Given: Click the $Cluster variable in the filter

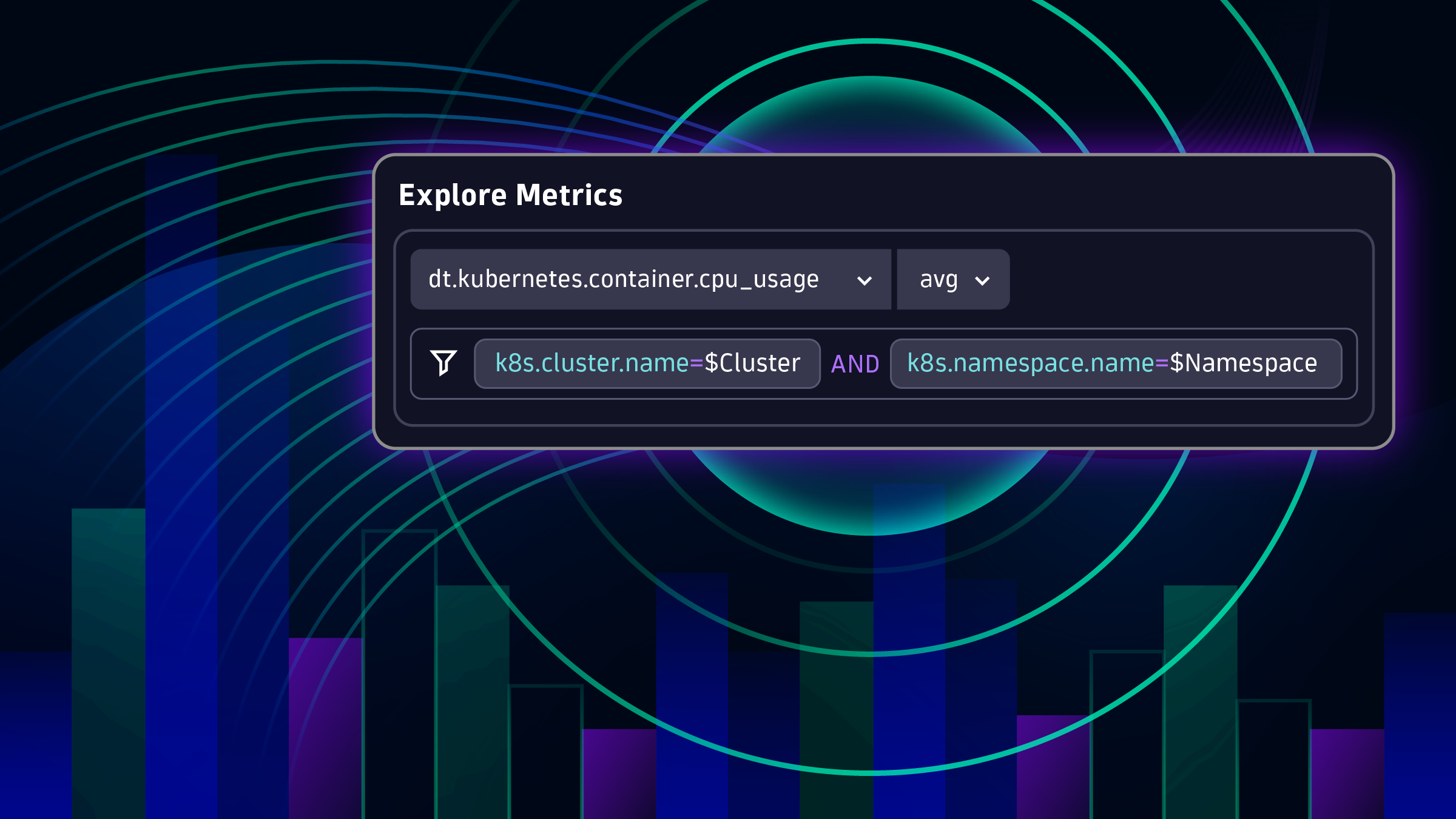Looking at the screenshot, I should click(755, 363).
